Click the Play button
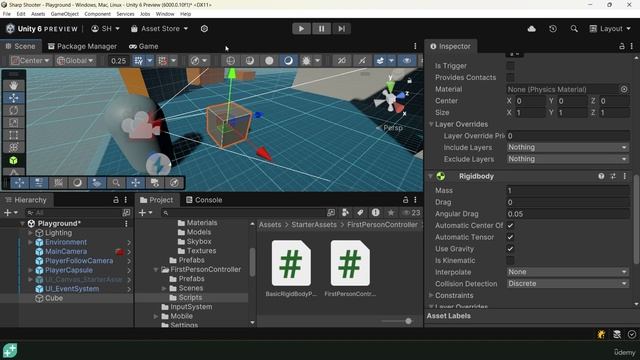The image size is (640, 360). (301, 29)
